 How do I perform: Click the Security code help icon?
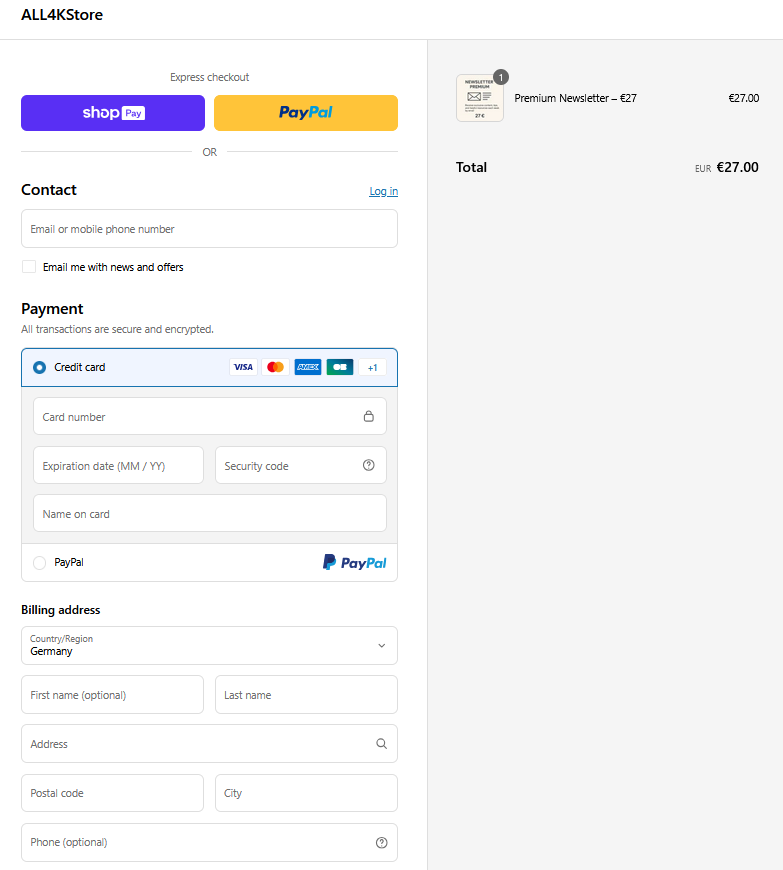[368, 465]
